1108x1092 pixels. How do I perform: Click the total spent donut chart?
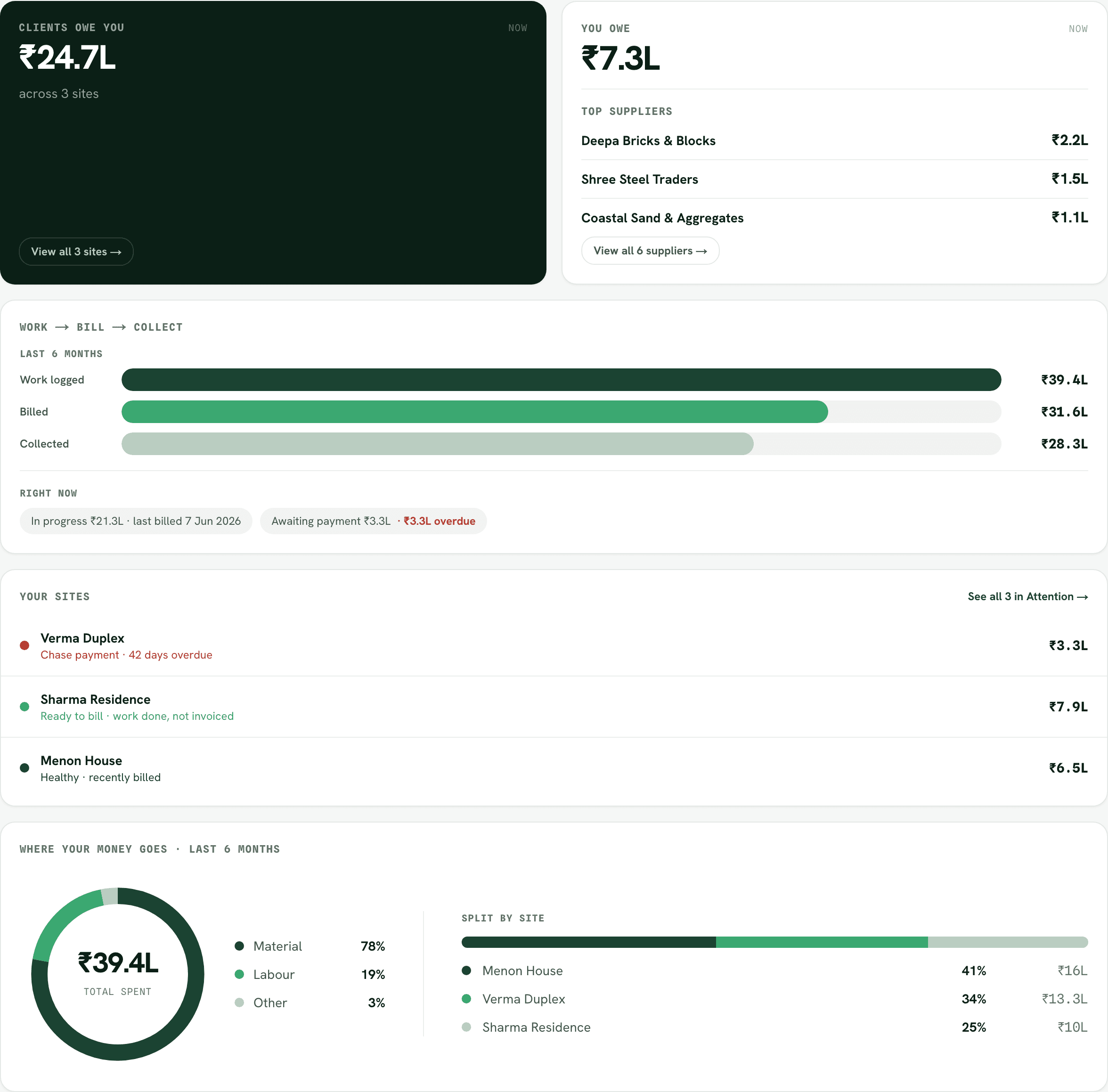click(118, 974)
